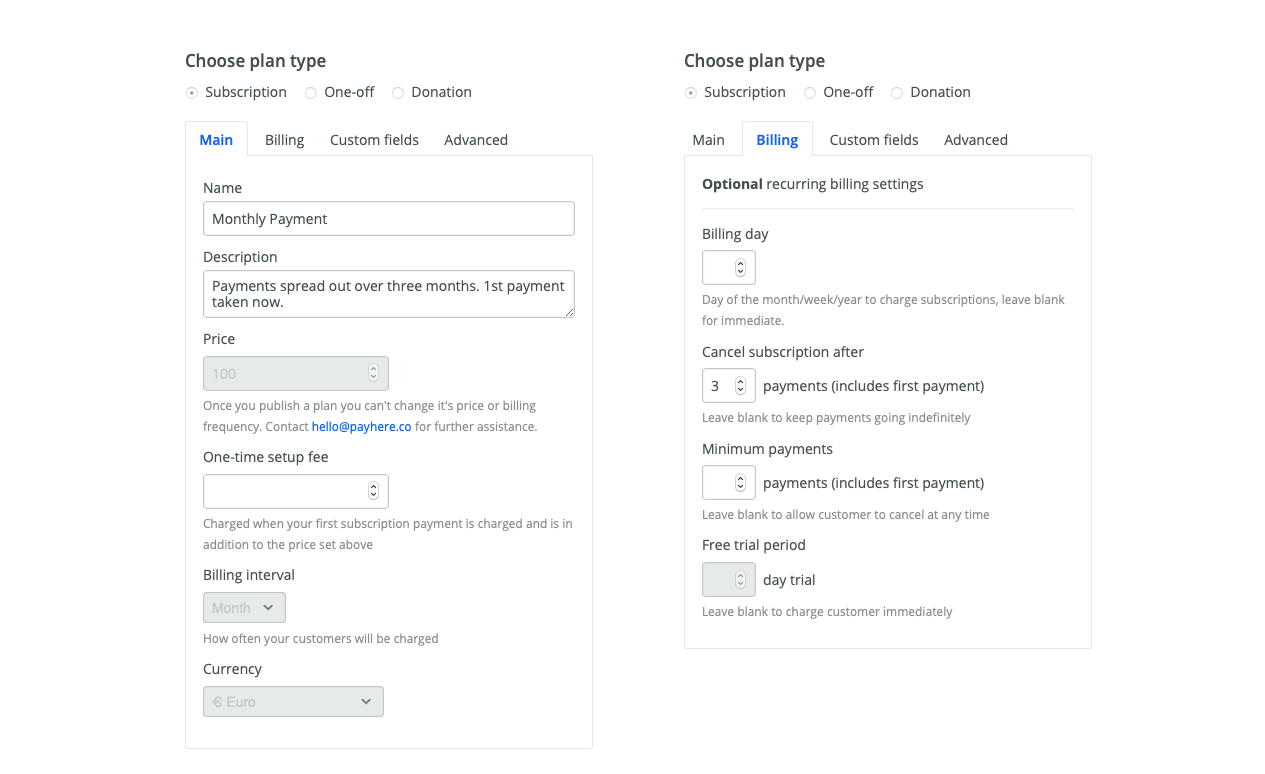Click the hello@payhere.co email link
1265x774 pixels.
coord(361,427)
